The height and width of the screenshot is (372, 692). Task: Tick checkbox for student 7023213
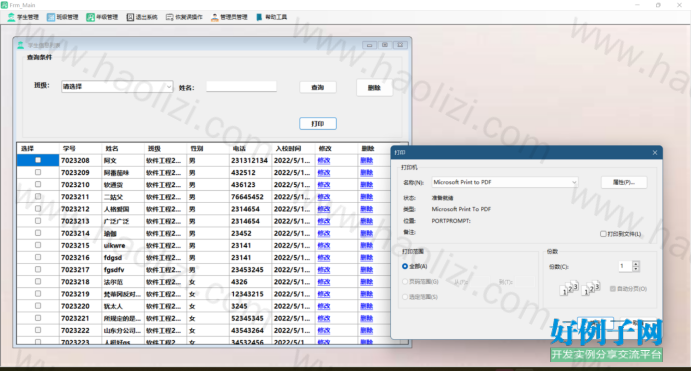[x=38, y=221]
